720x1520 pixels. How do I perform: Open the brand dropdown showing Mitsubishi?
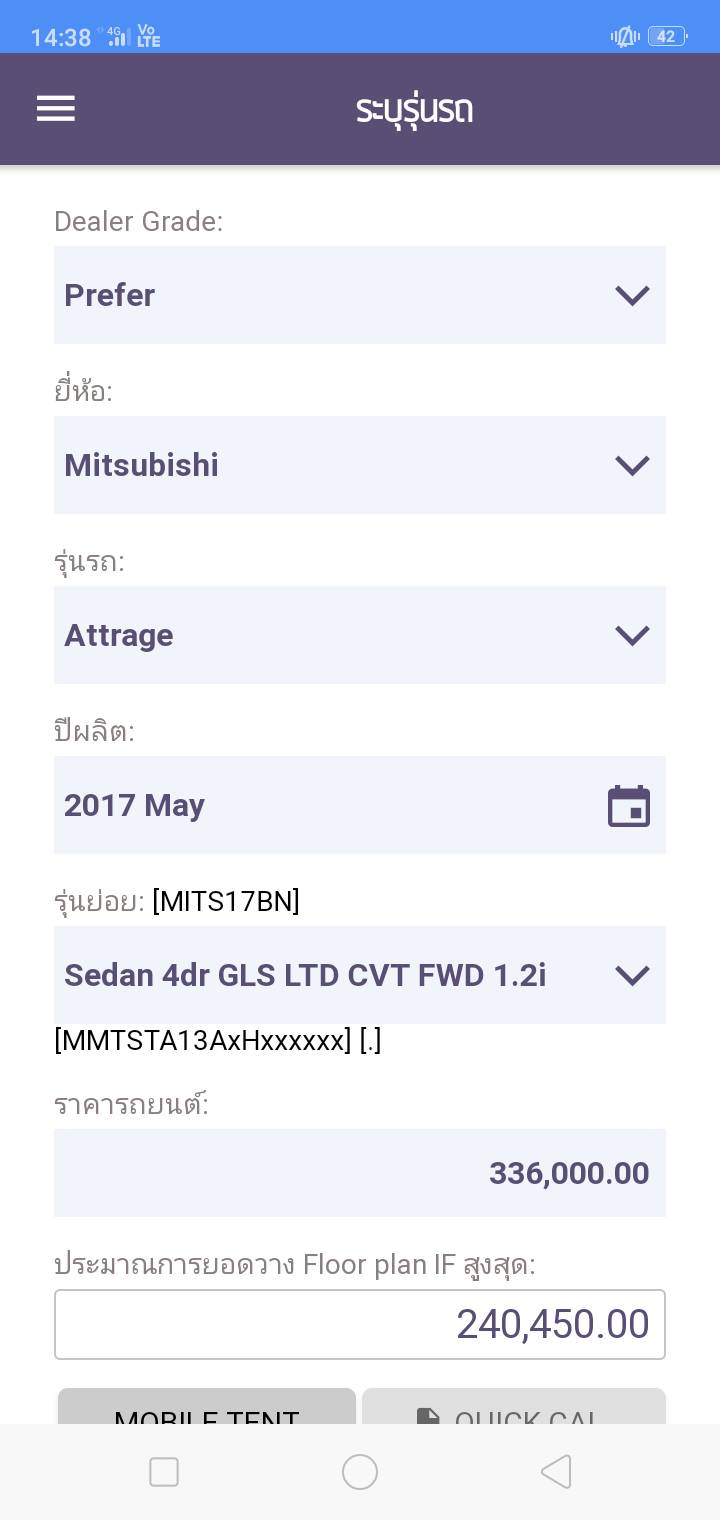pyautogui.click(x=360, y=465)
